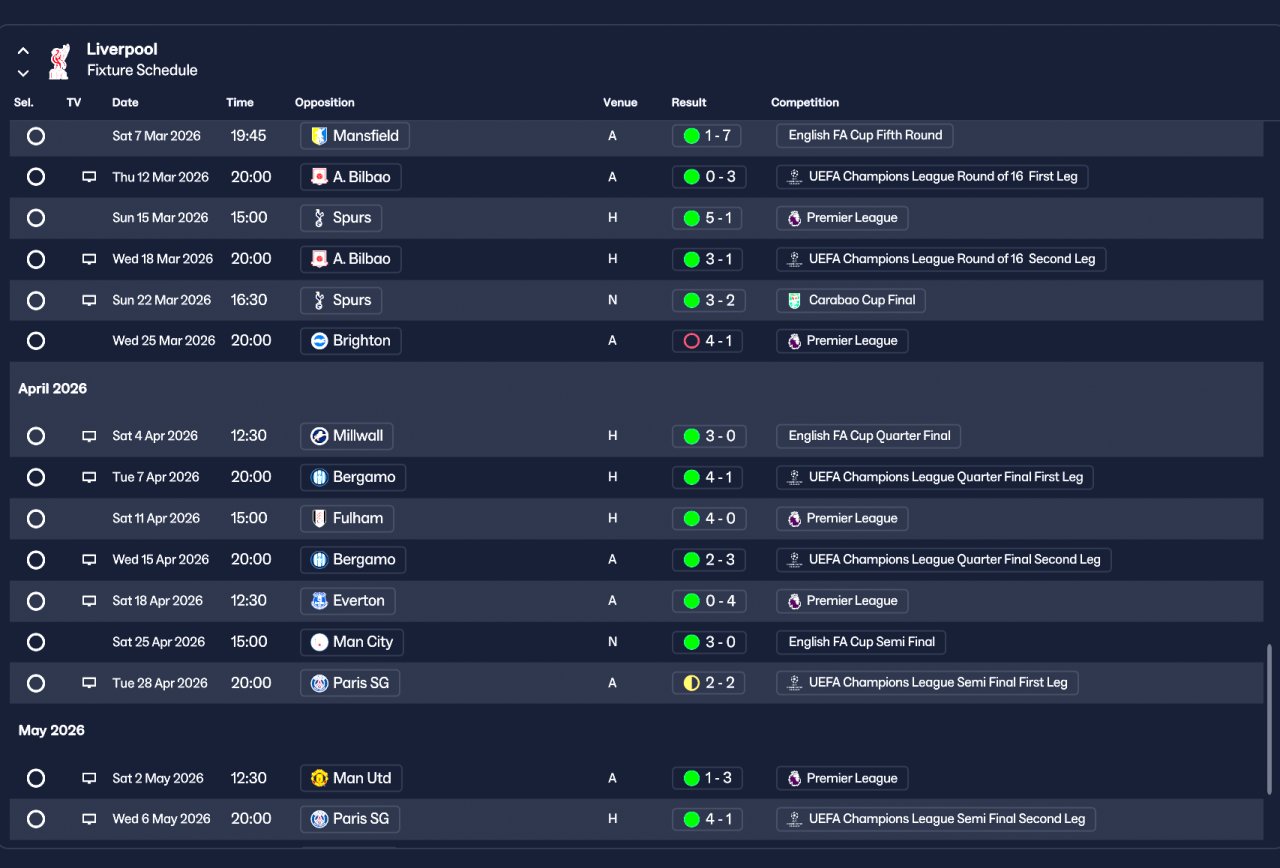Click the Result column header
Image resolution: width=1280 pixels, height=868 pixels.
point(689,103)
